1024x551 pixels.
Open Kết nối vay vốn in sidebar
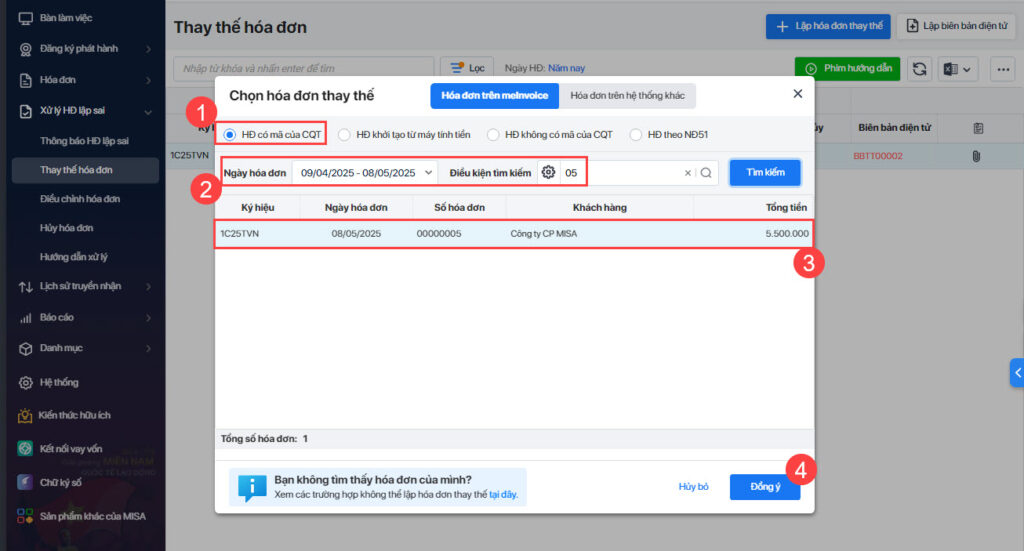click(70, 449)
